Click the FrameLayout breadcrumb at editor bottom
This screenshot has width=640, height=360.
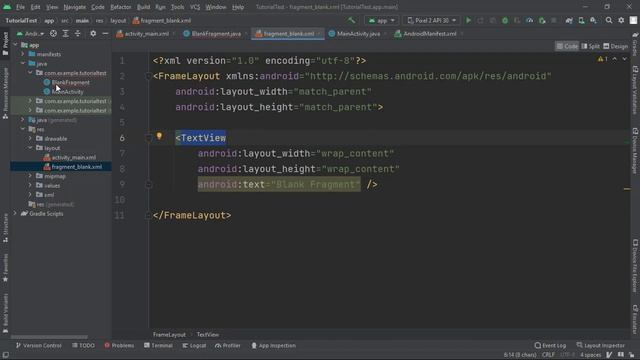169,335
